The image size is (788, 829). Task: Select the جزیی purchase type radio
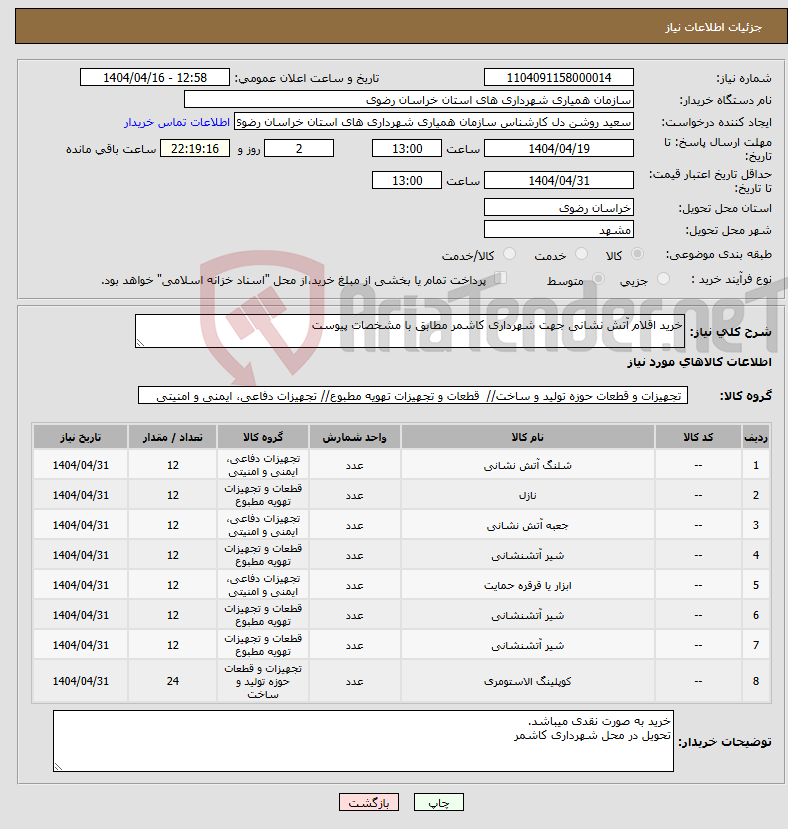[x=663, y=279]
